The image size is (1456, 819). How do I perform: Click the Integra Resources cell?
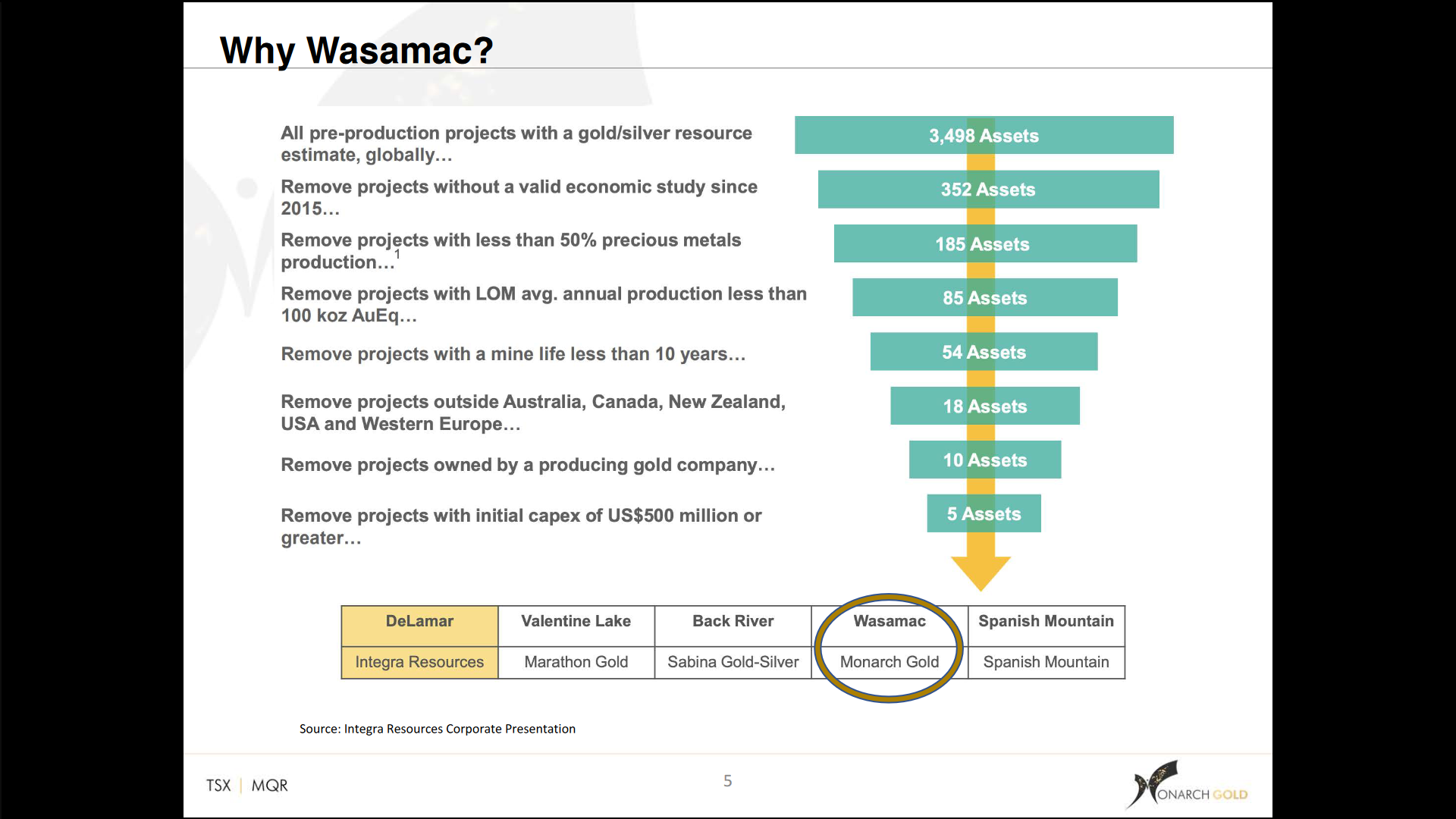[419, 662]
